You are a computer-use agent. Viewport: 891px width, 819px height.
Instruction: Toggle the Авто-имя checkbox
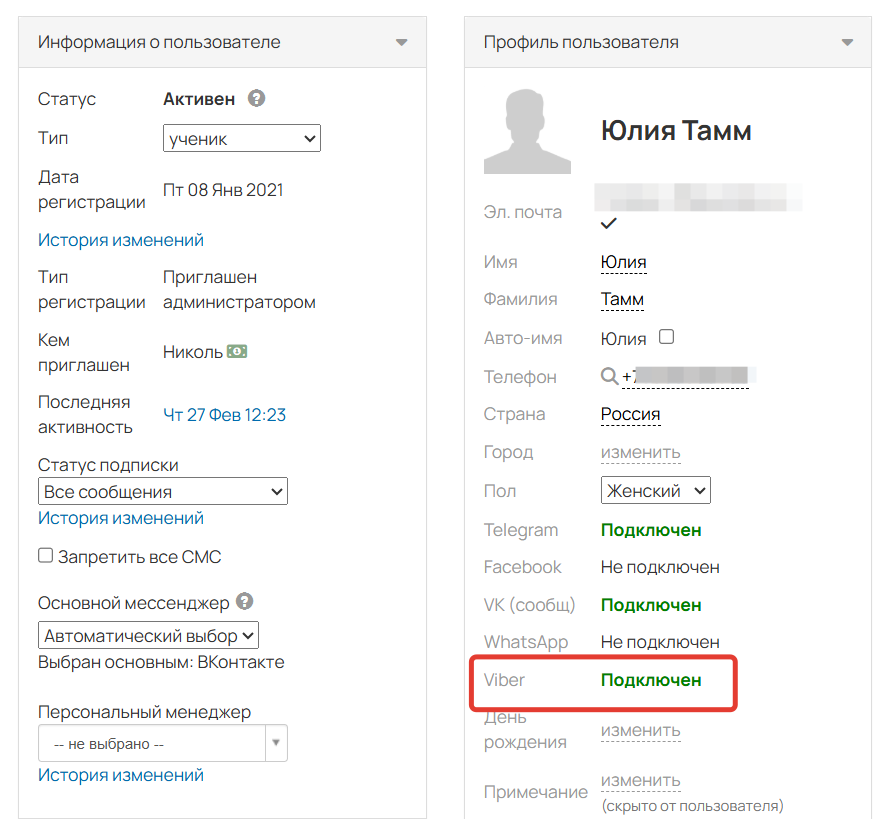(x=666, y=337)
